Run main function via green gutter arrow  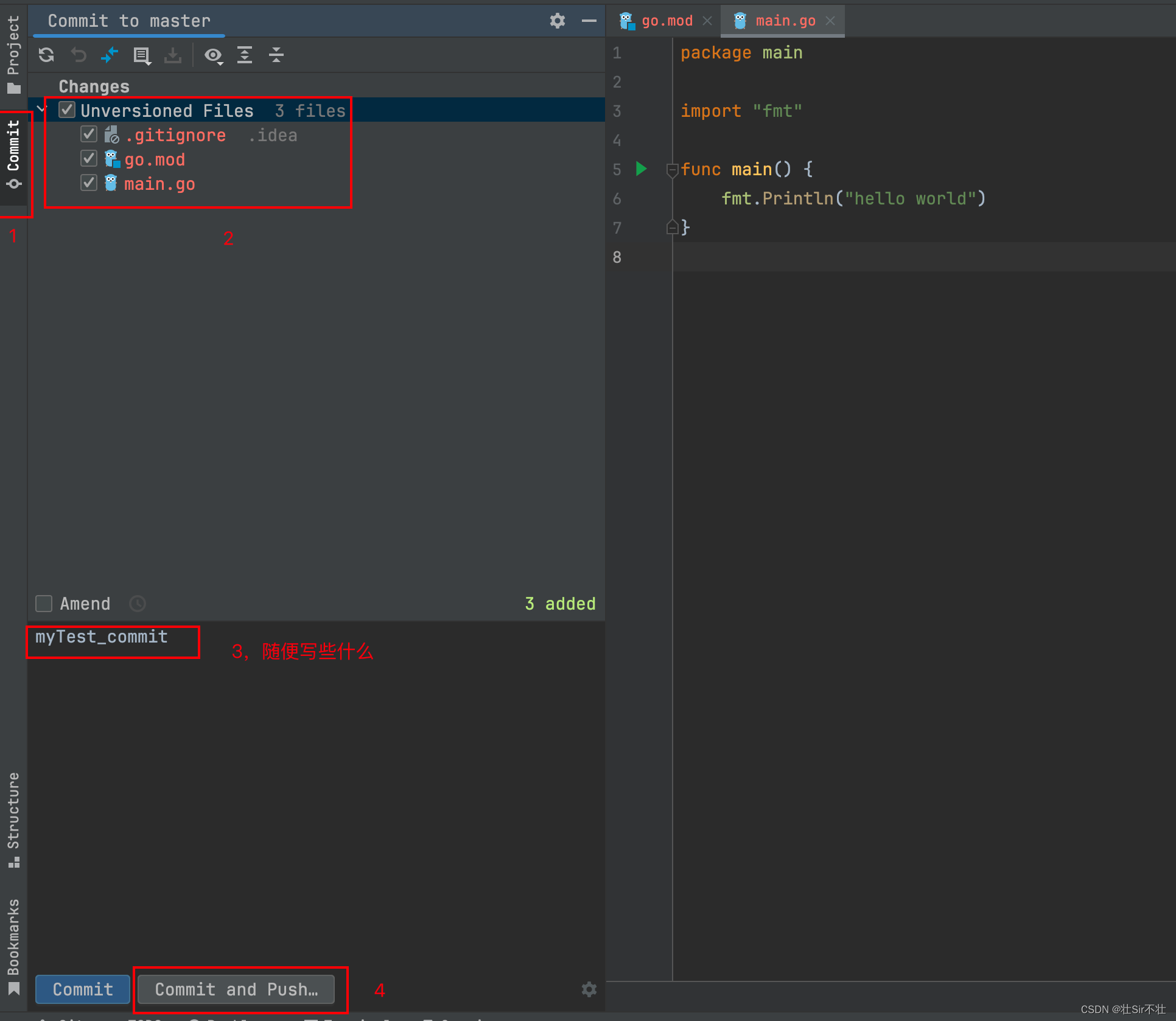(x=641, y=169)
